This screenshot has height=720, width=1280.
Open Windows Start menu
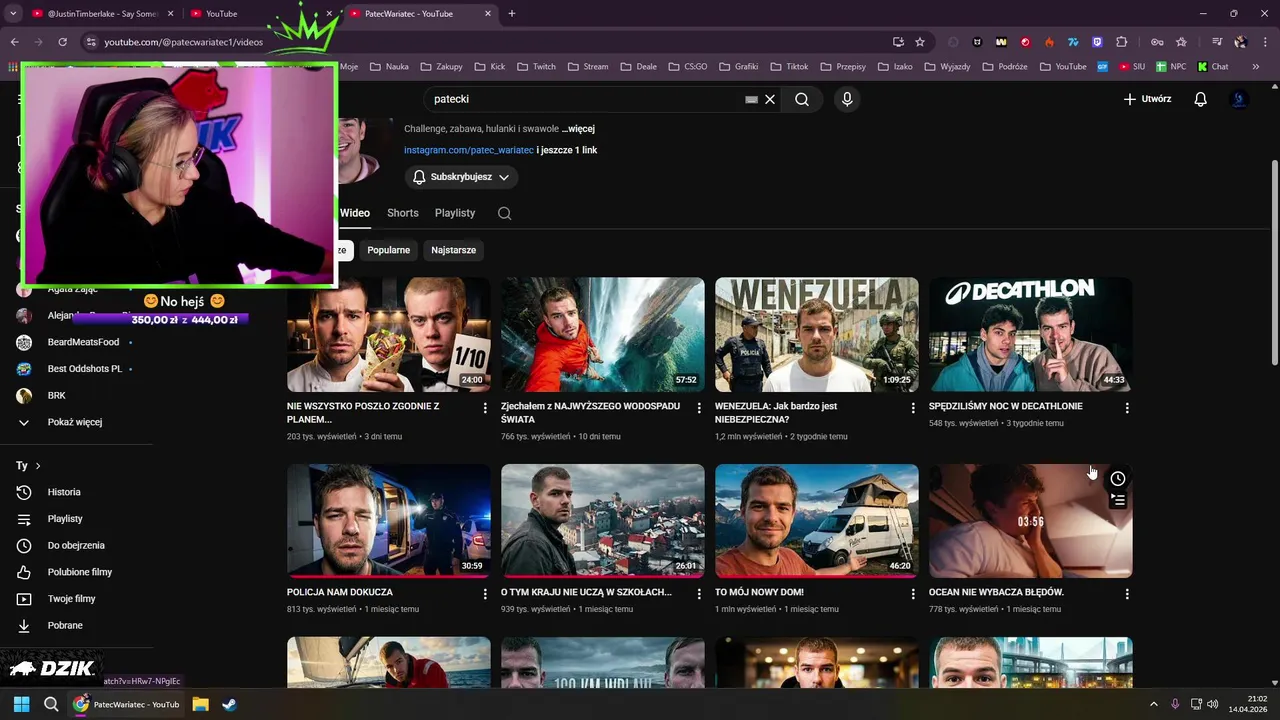[x=22, y=704]
